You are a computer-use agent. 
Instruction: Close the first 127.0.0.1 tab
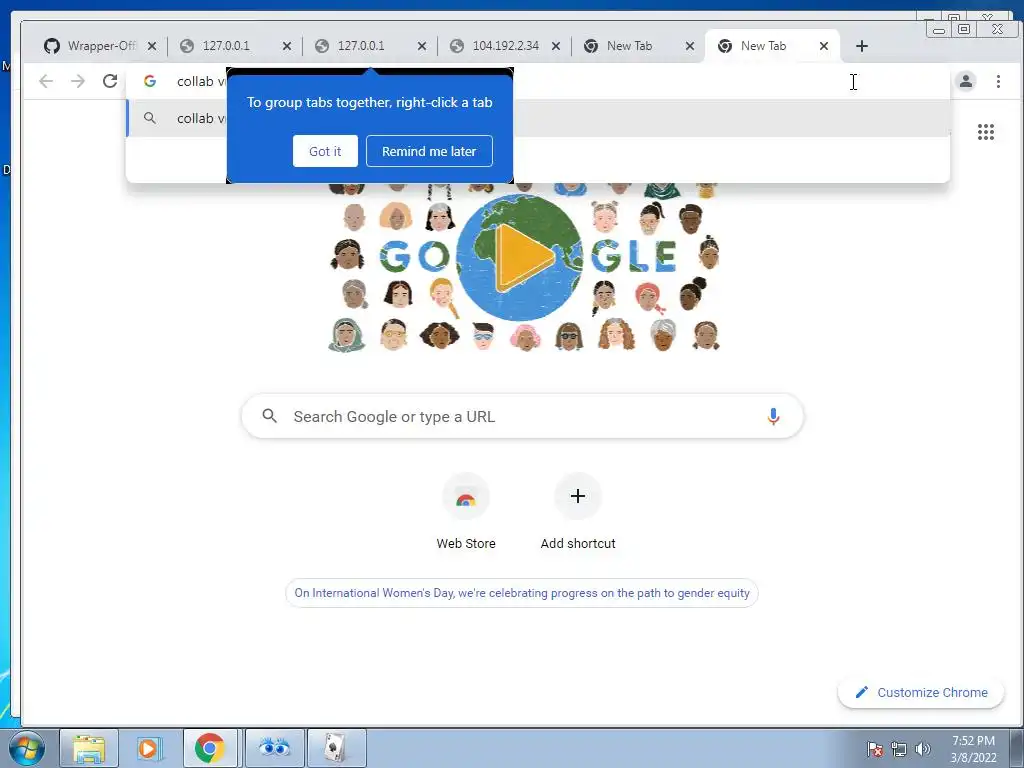(287, 46)
